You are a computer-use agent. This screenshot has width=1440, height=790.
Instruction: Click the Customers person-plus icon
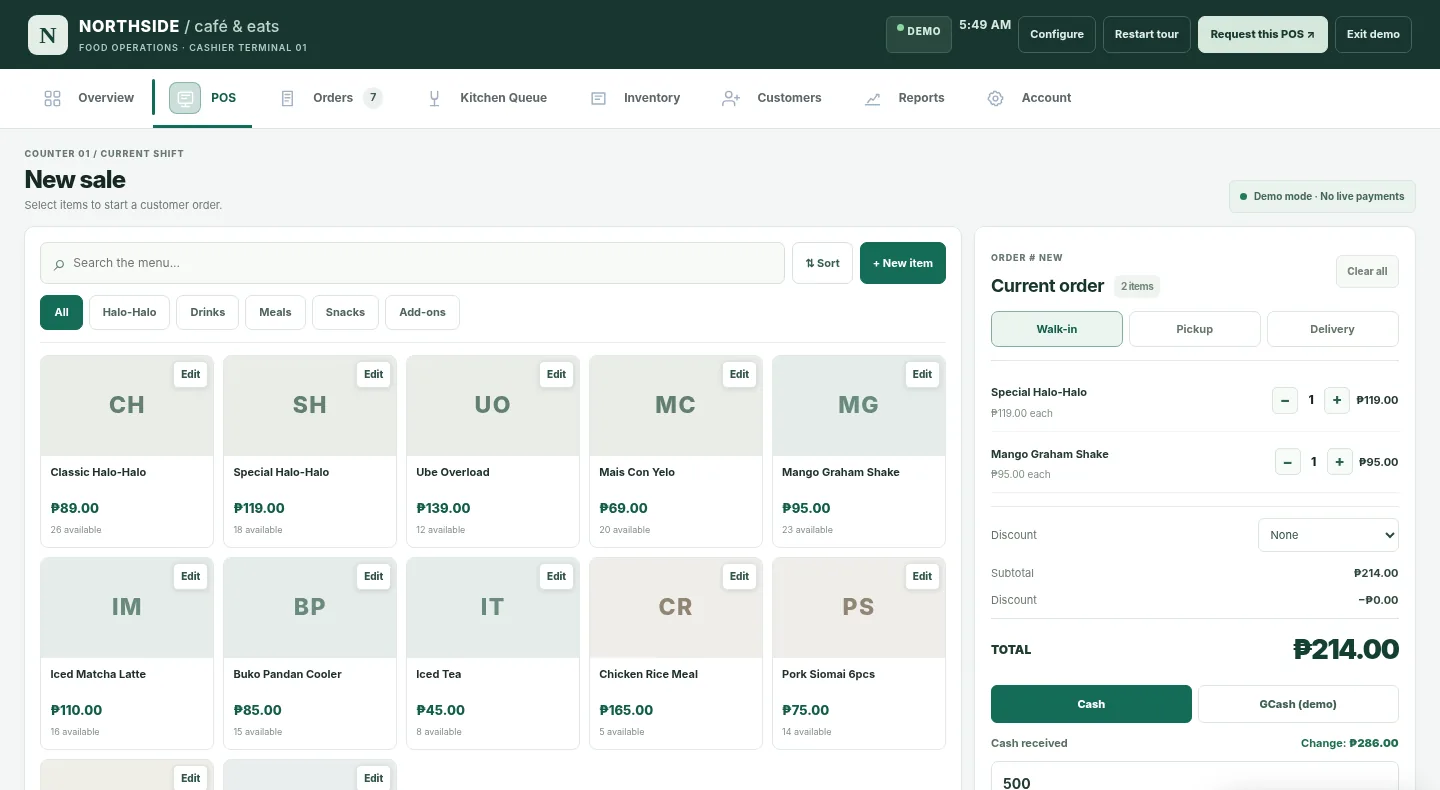click(731, 98)
